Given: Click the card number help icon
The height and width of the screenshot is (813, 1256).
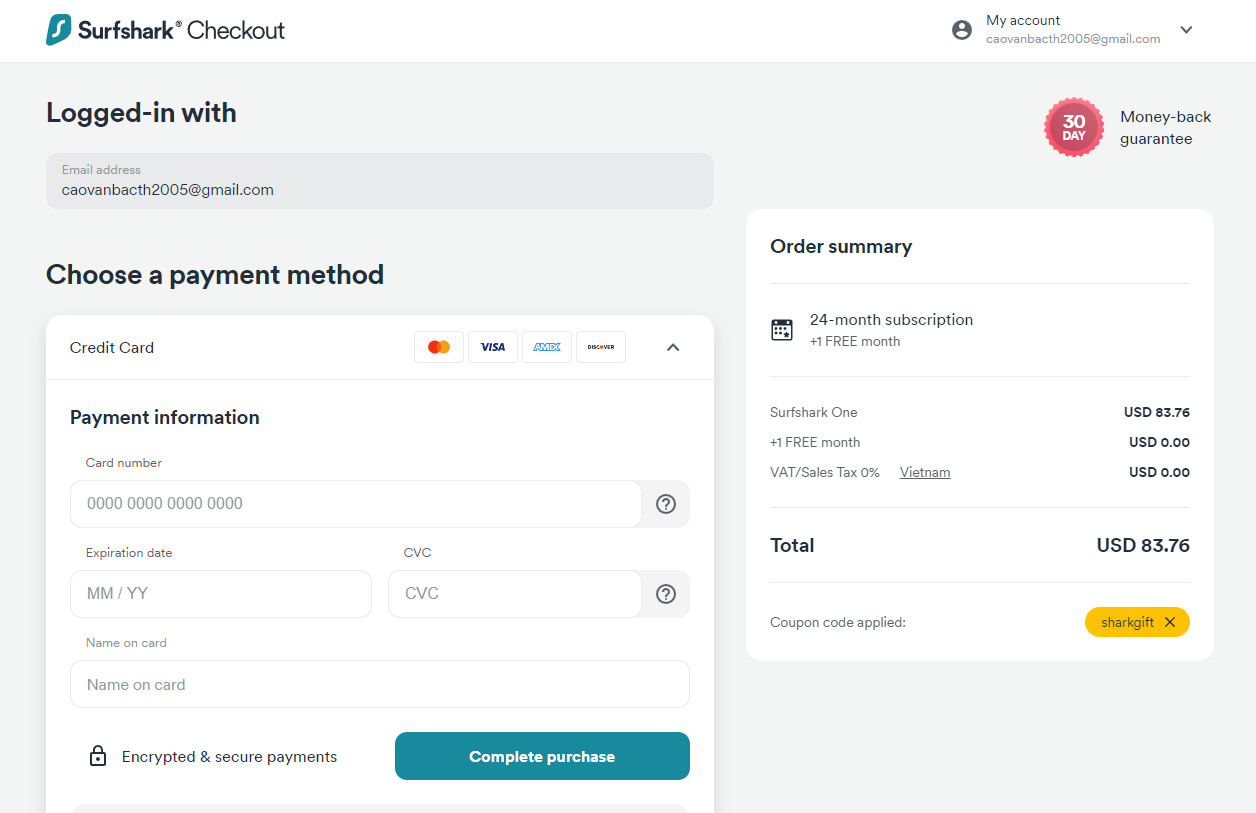Looking at the screenshot, I should pos(666,504).
